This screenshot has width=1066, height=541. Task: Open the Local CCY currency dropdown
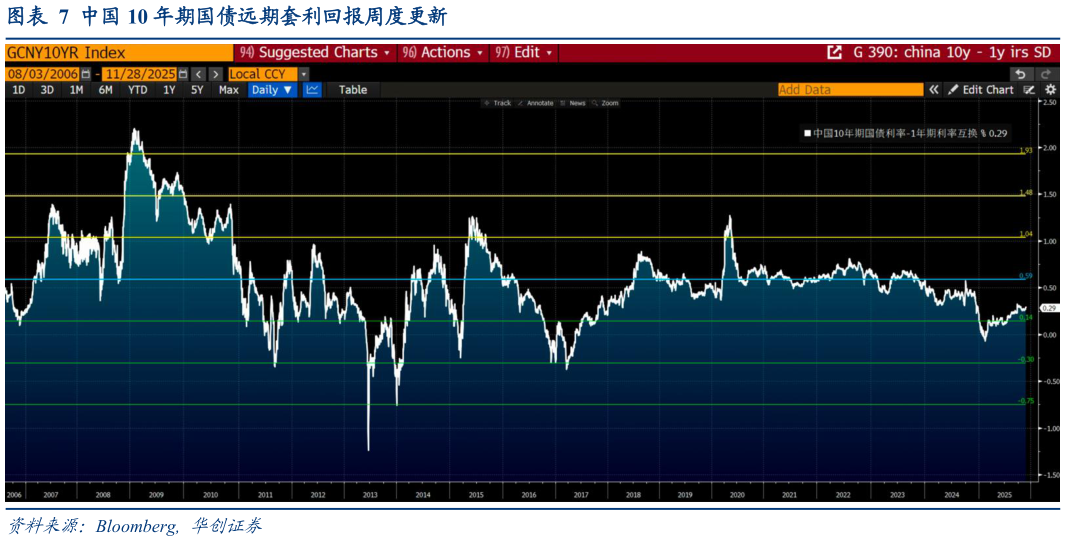268,74
